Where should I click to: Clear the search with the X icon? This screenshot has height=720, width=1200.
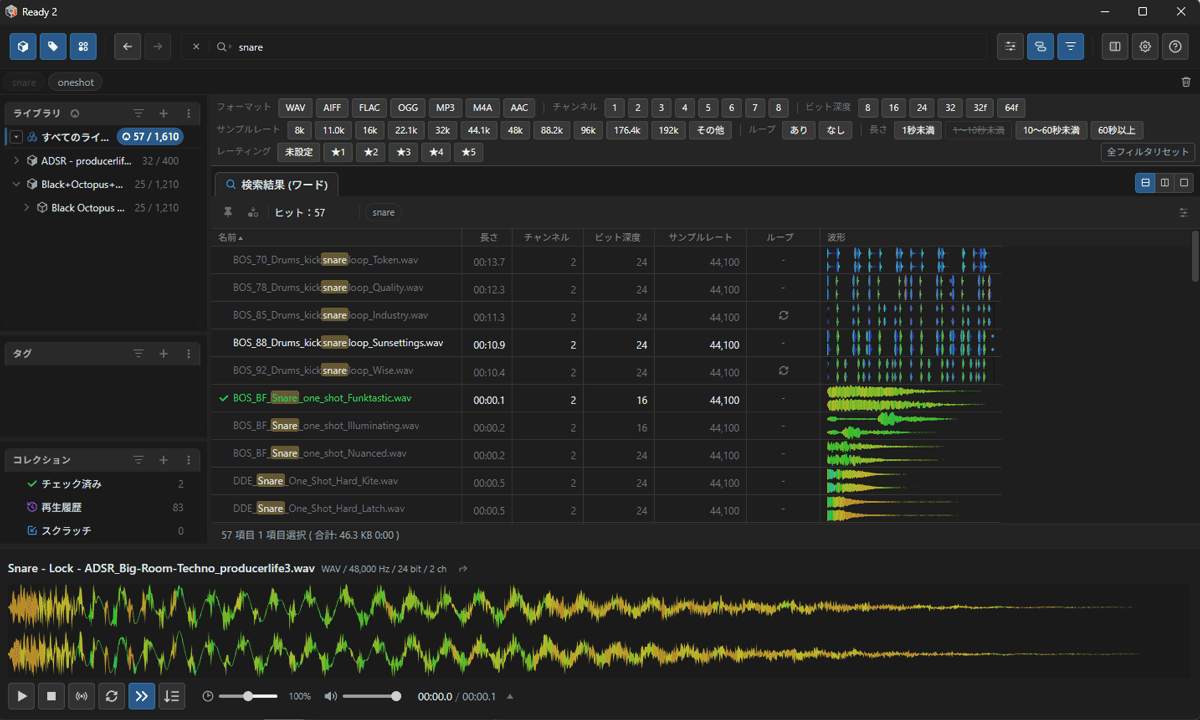point(196,47)
